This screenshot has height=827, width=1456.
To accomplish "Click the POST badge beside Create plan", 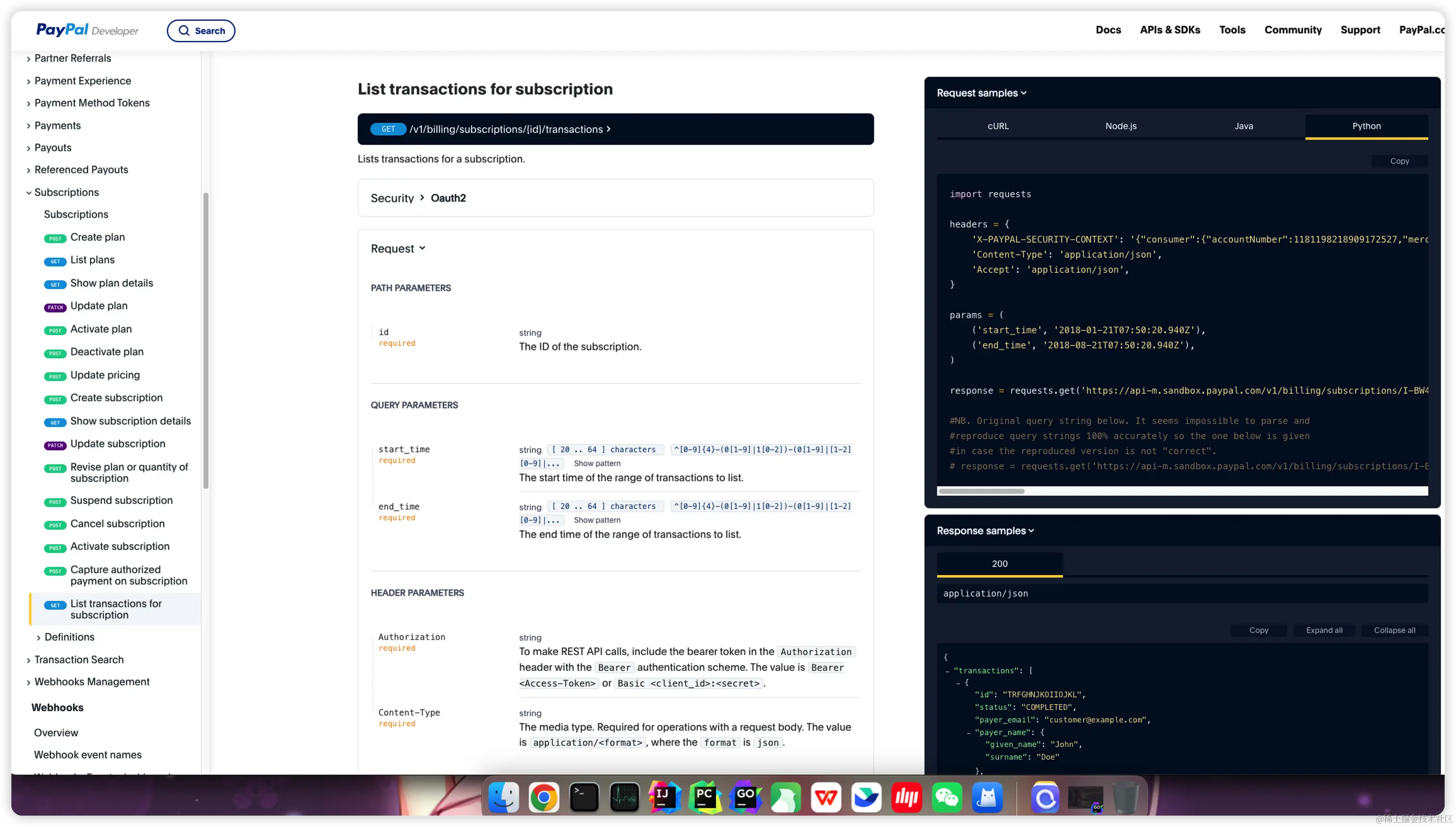I will tap(55, 238).
